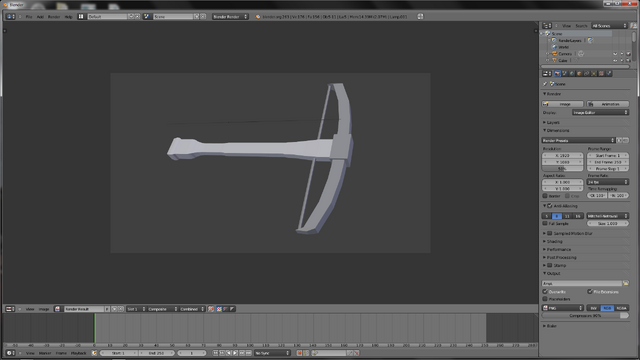
Task: Enable the Sampled Motion Blur checkbox
Action: click(550, 233)
